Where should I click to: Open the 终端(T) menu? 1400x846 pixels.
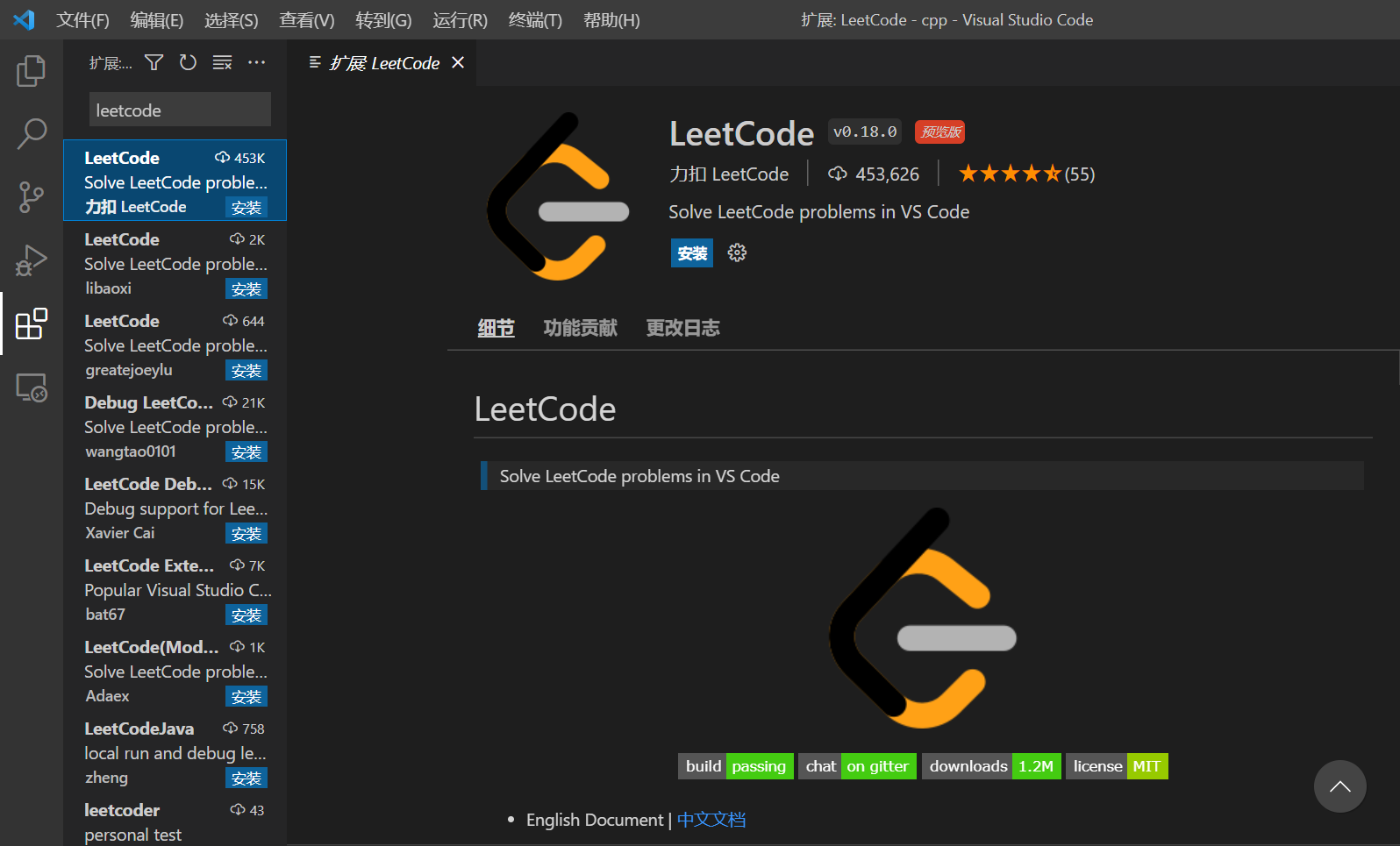coord(535,19)
